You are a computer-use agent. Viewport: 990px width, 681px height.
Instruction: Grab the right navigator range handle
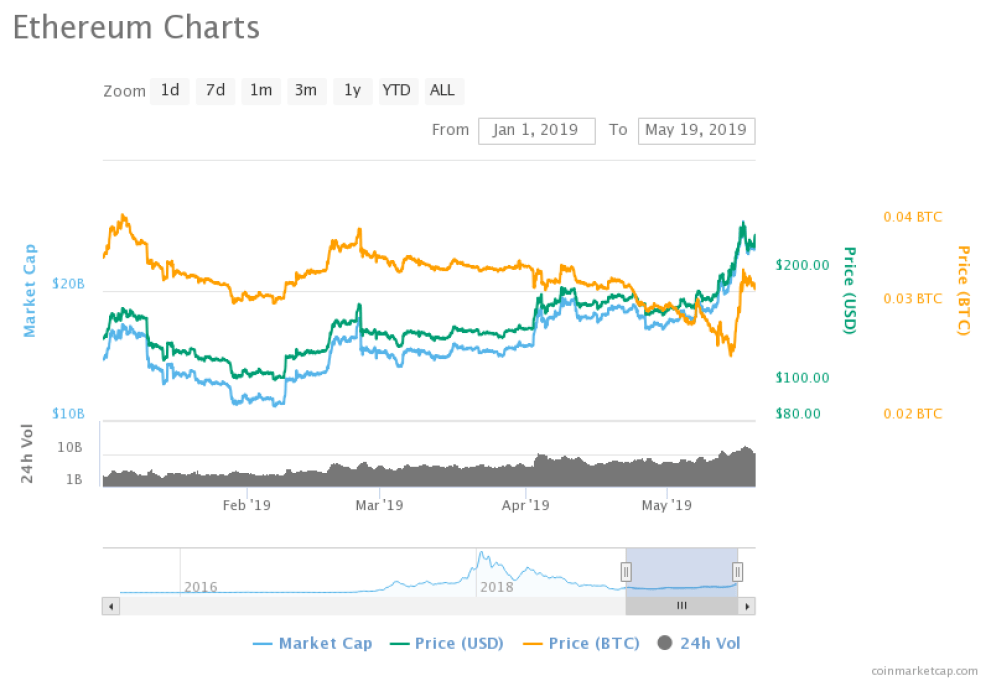737,572
